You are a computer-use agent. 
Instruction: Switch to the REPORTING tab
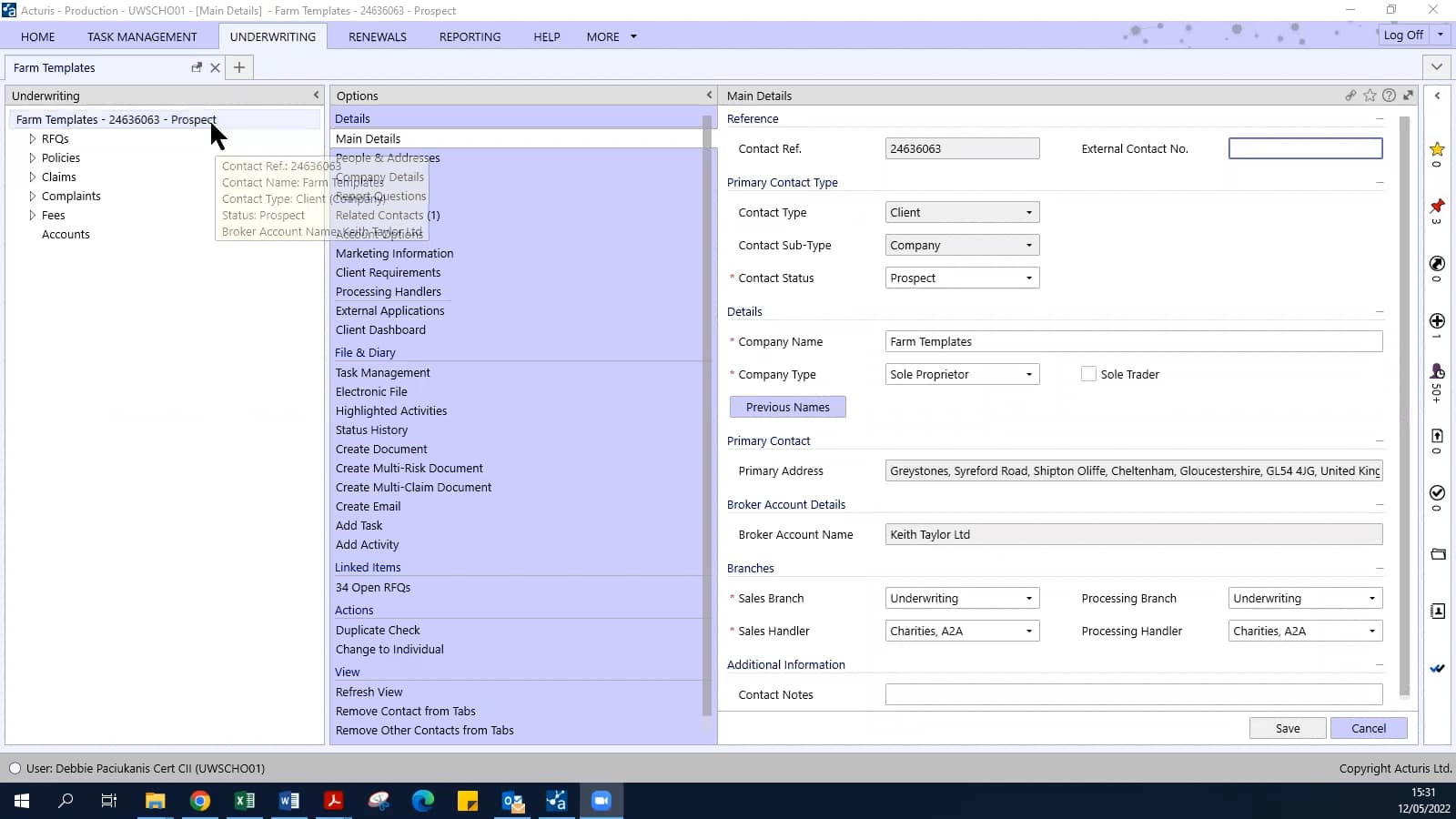pos(470,36)
